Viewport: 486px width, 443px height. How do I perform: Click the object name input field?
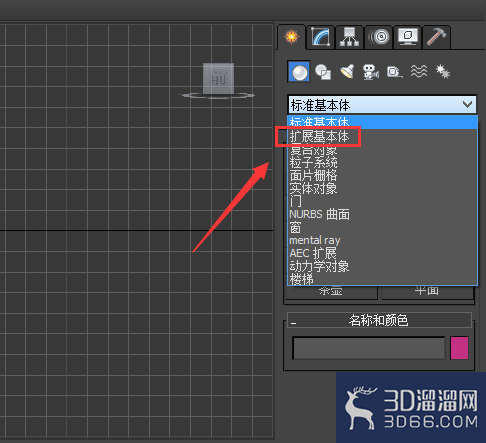click(x=369, y=348)
